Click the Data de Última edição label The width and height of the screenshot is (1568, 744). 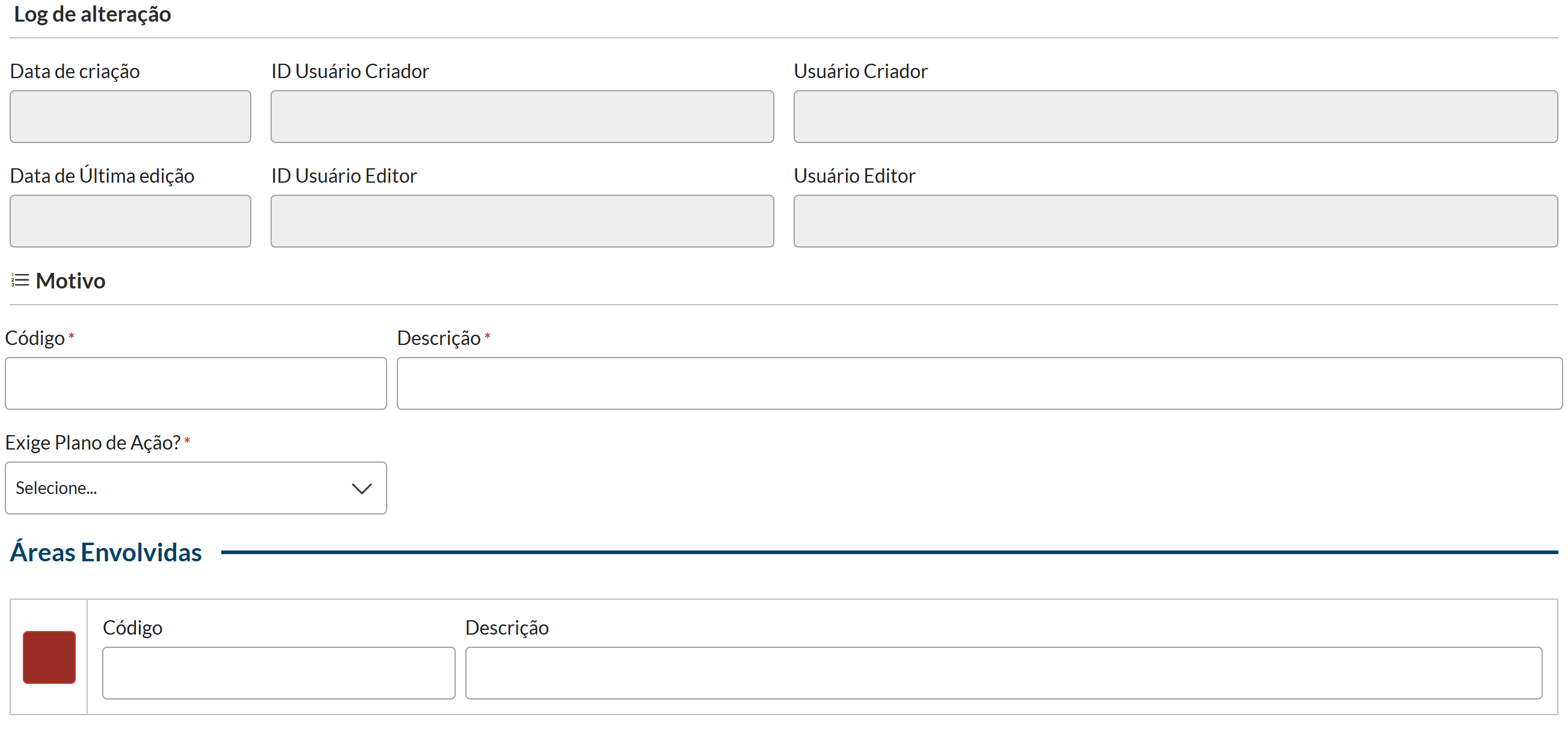pyautogui.click(x=102, y=176)
